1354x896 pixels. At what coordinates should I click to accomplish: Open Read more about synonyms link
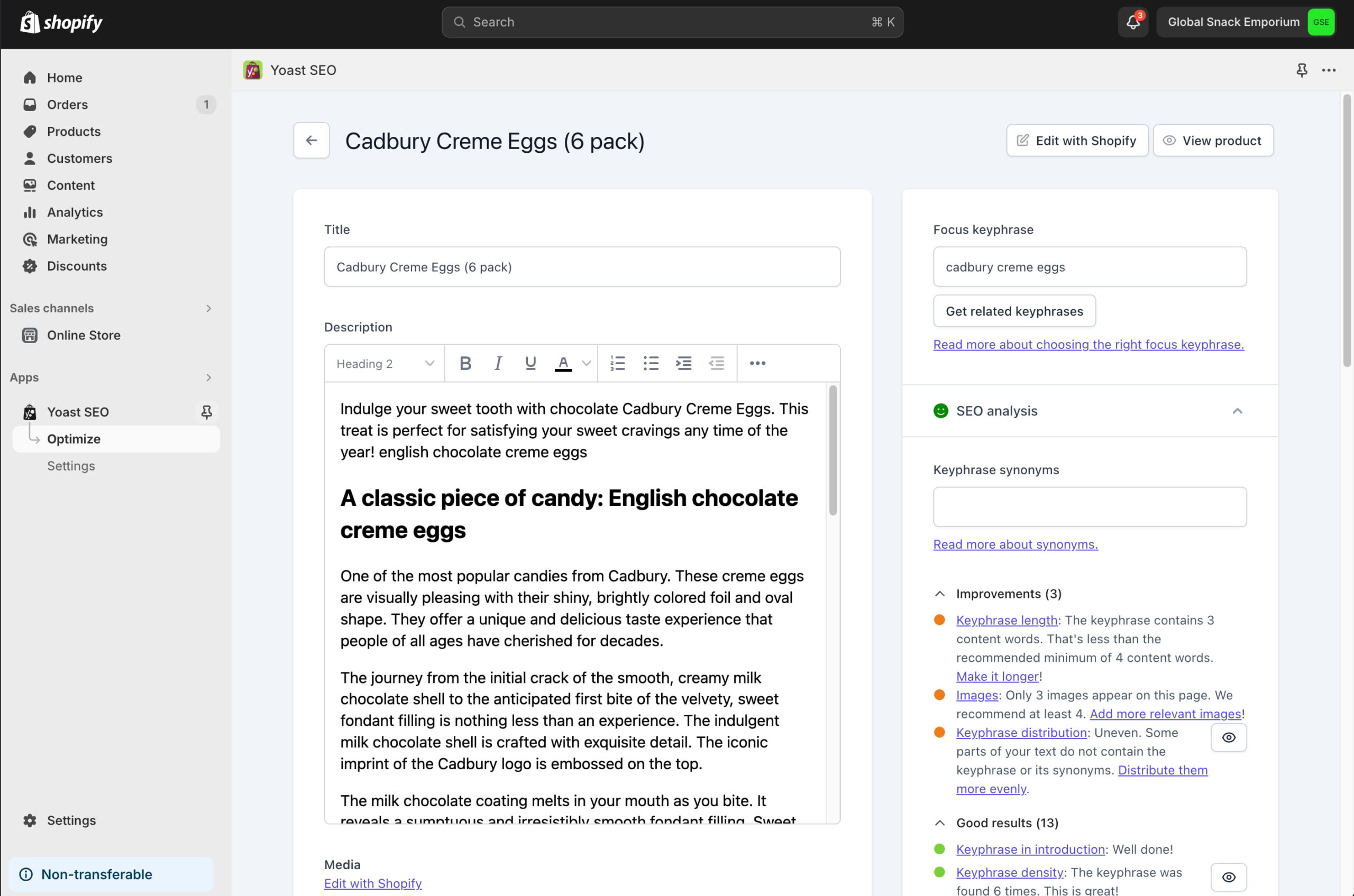click(1015, 544)
